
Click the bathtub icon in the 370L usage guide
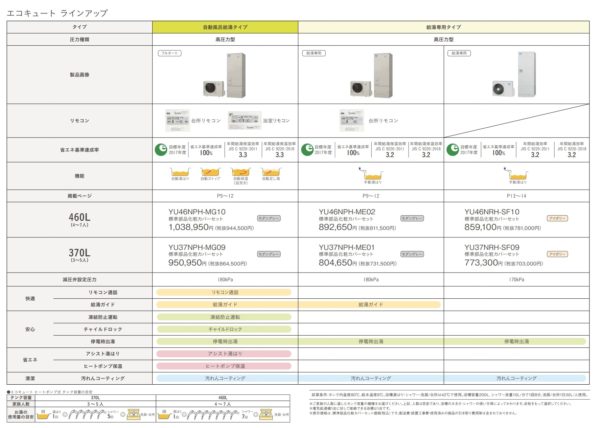(44, 415)
